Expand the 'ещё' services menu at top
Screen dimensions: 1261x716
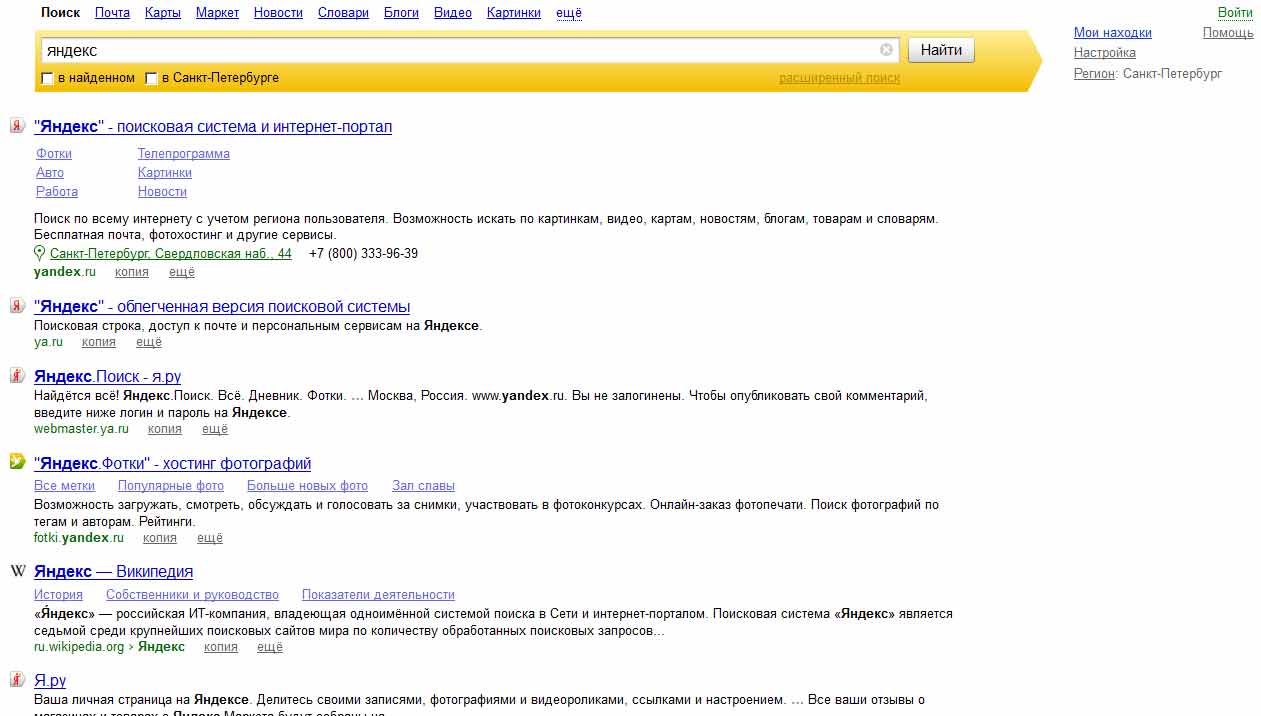[x=569, y=13]
